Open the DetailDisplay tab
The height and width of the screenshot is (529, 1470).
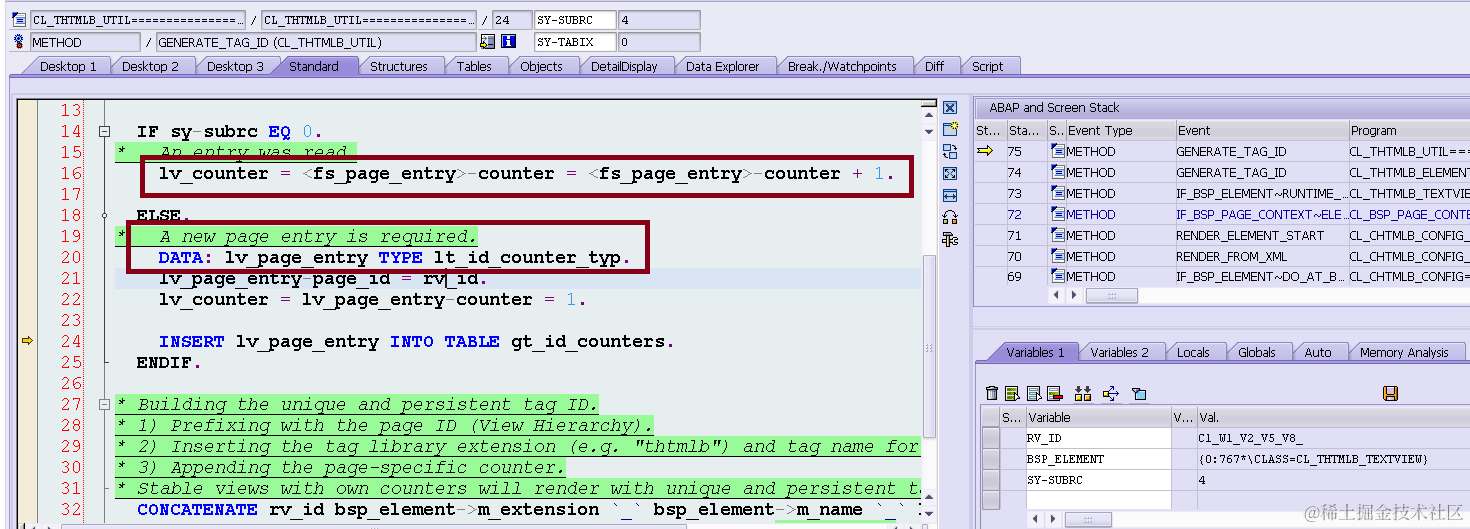(x=624, y=66)
